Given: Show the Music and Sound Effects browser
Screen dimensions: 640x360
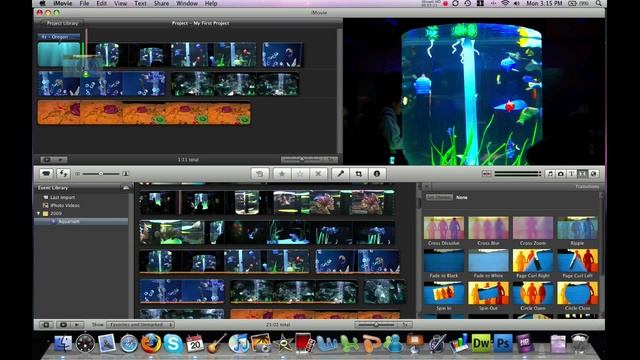Looking at the screenshot, I should pyautogui.click(x=550, y=174).
